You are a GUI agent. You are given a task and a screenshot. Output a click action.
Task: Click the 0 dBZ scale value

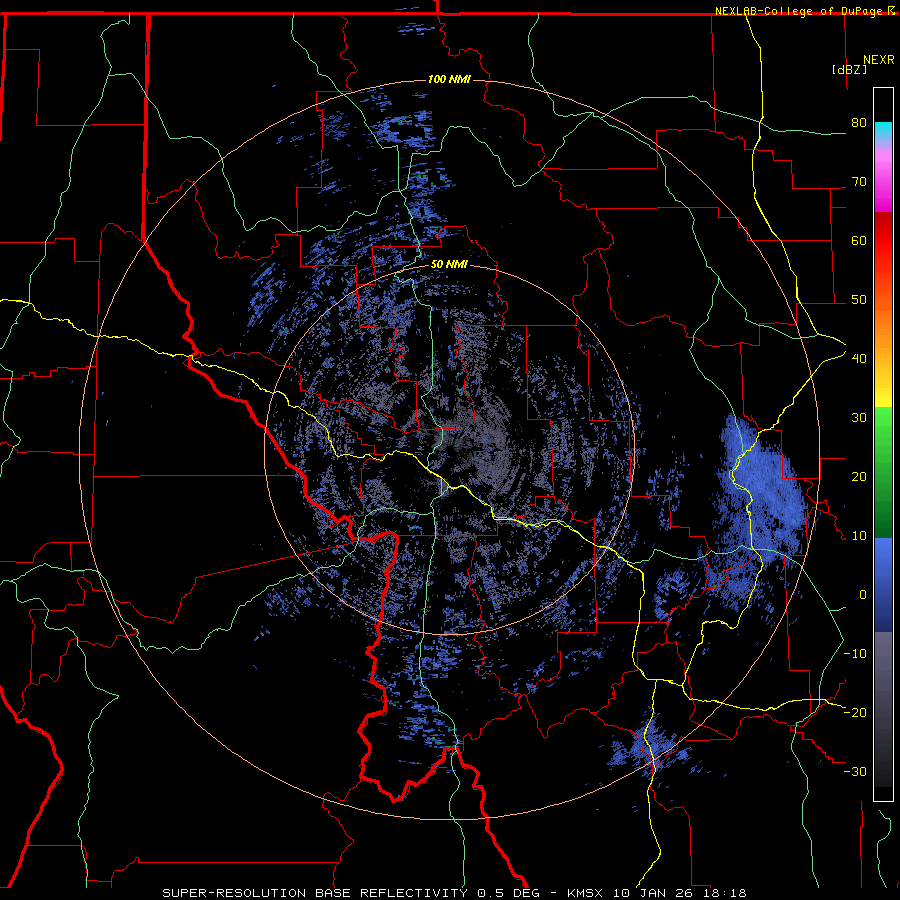point(863,595)
